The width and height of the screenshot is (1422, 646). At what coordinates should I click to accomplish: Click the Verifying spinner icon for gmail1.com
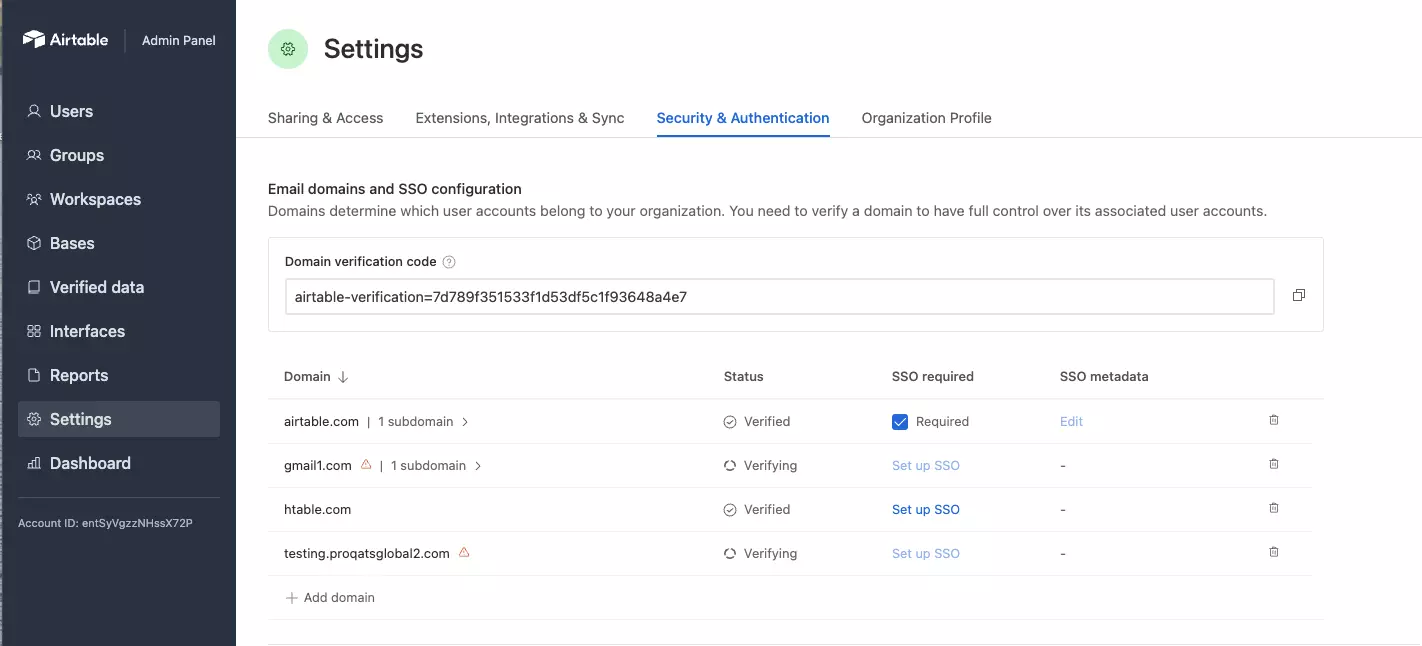730,466
